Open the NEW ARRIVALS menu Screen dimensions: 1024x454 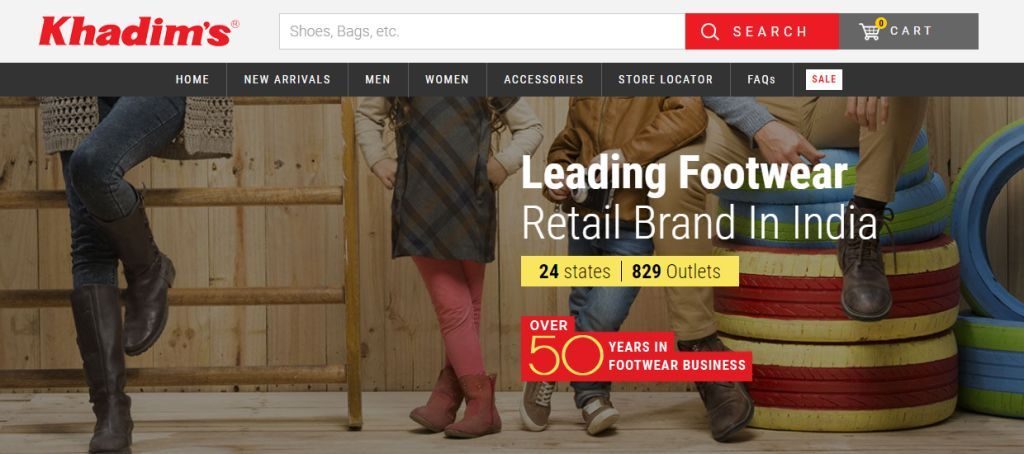(287, 80)
